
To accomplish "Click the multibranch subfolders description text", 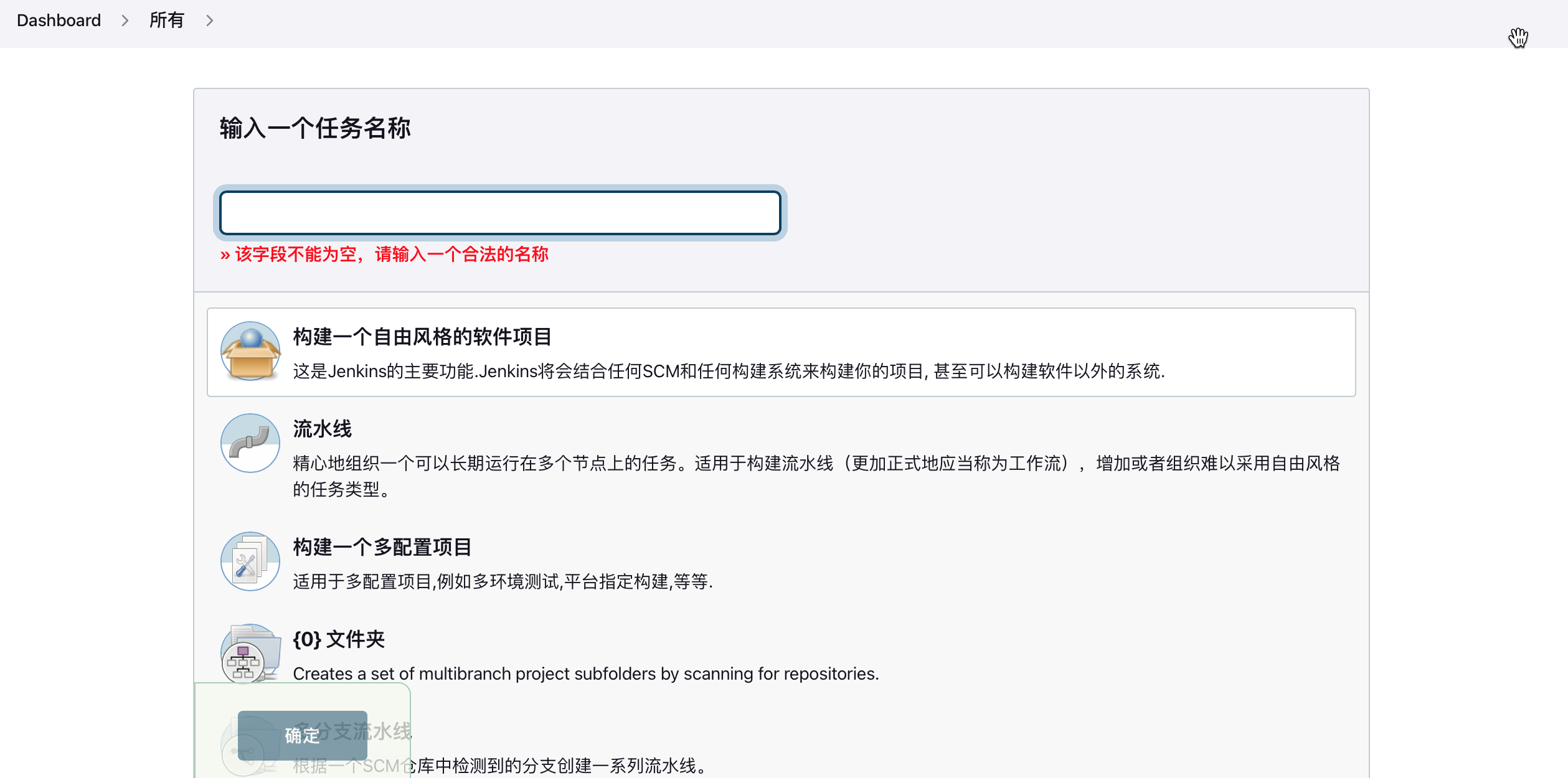I will [x=586, y=673].
